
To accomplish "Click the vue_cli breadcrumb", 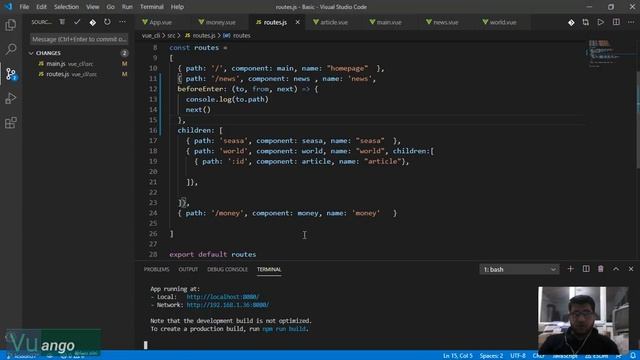I will 151,36.
